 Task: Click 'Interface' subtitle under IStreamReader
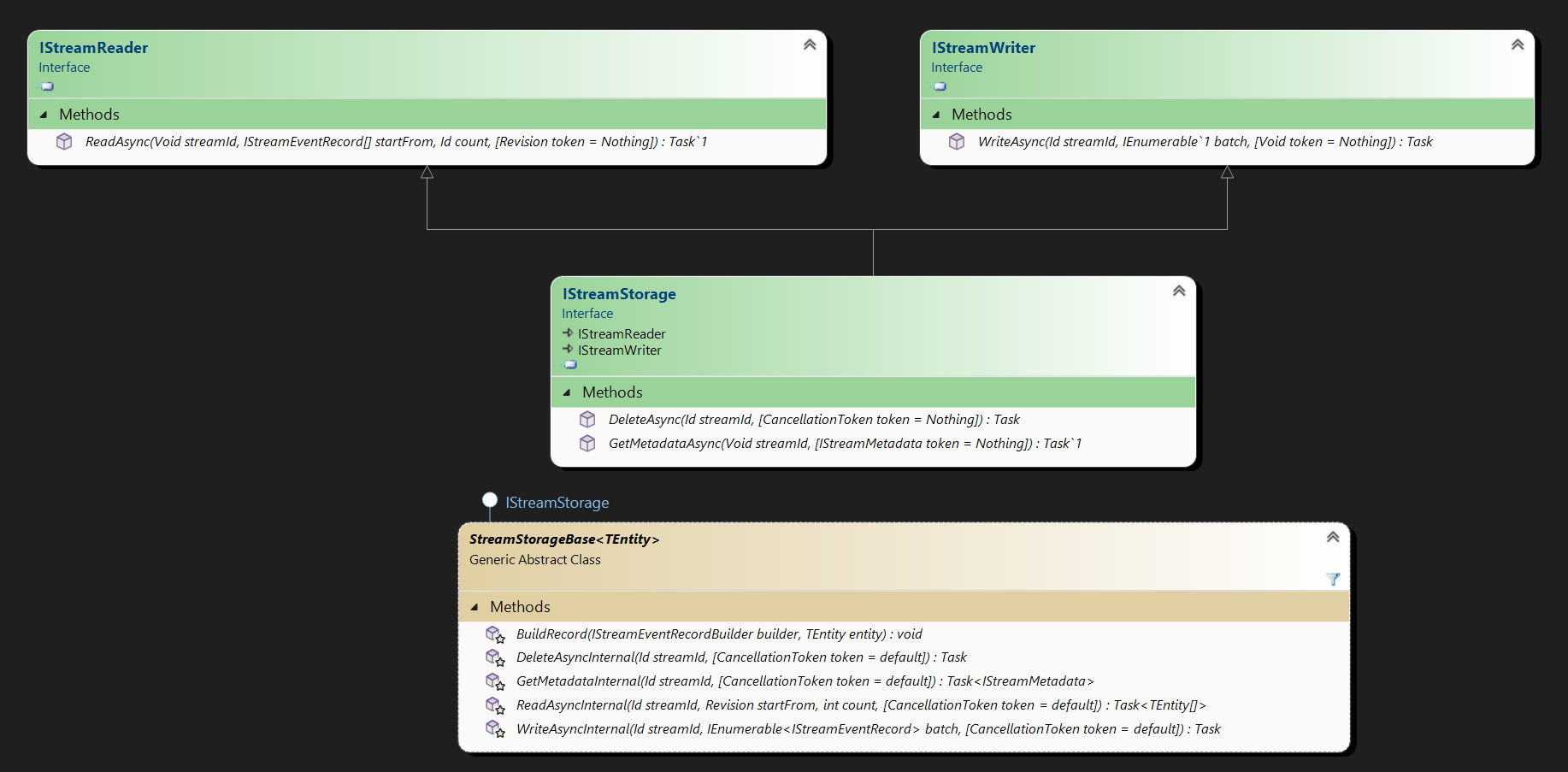coord(64,68)
